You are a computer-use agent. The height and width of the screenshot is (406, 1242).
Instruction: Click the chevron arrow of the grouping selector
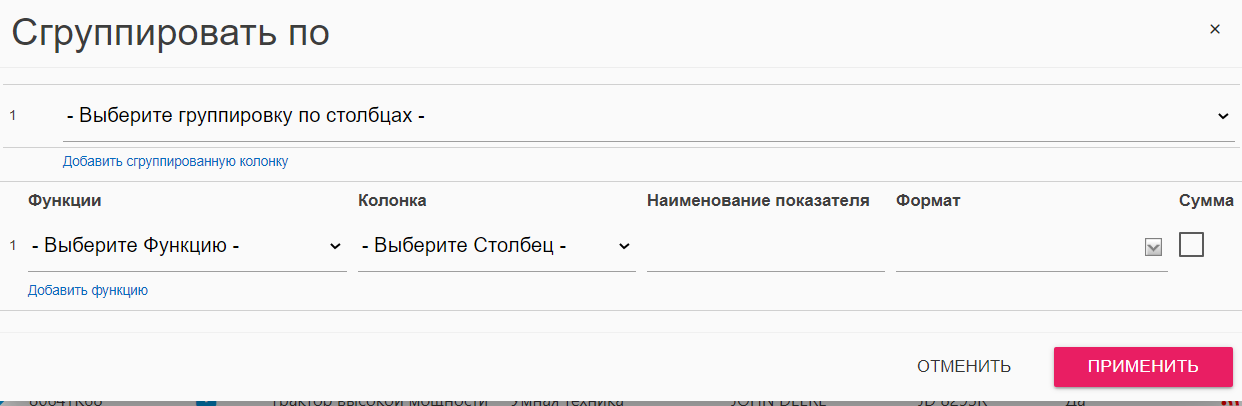pyautogui.click(x=1223, y=116)
